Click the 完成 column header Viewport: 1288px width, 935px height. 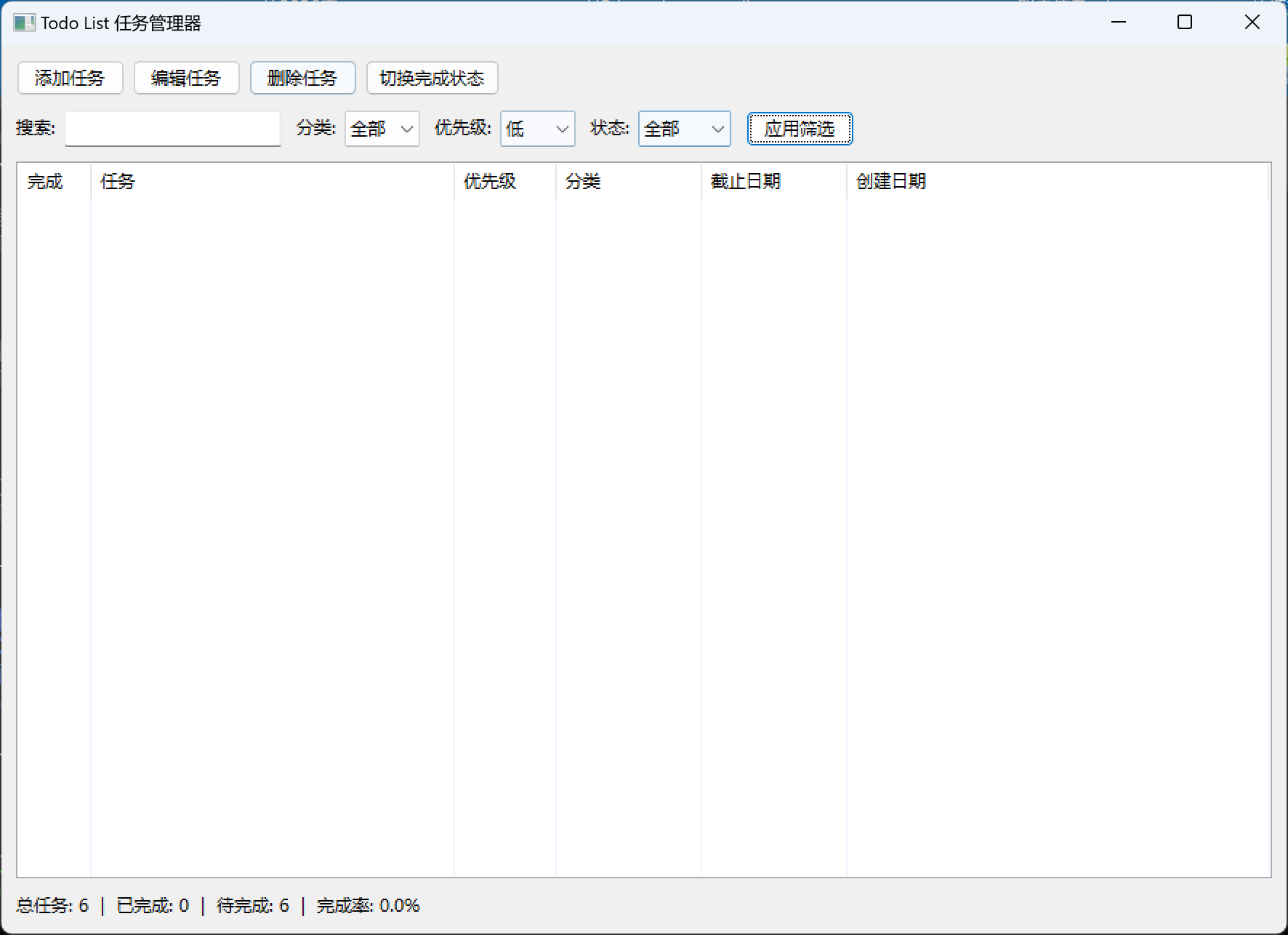45,181
